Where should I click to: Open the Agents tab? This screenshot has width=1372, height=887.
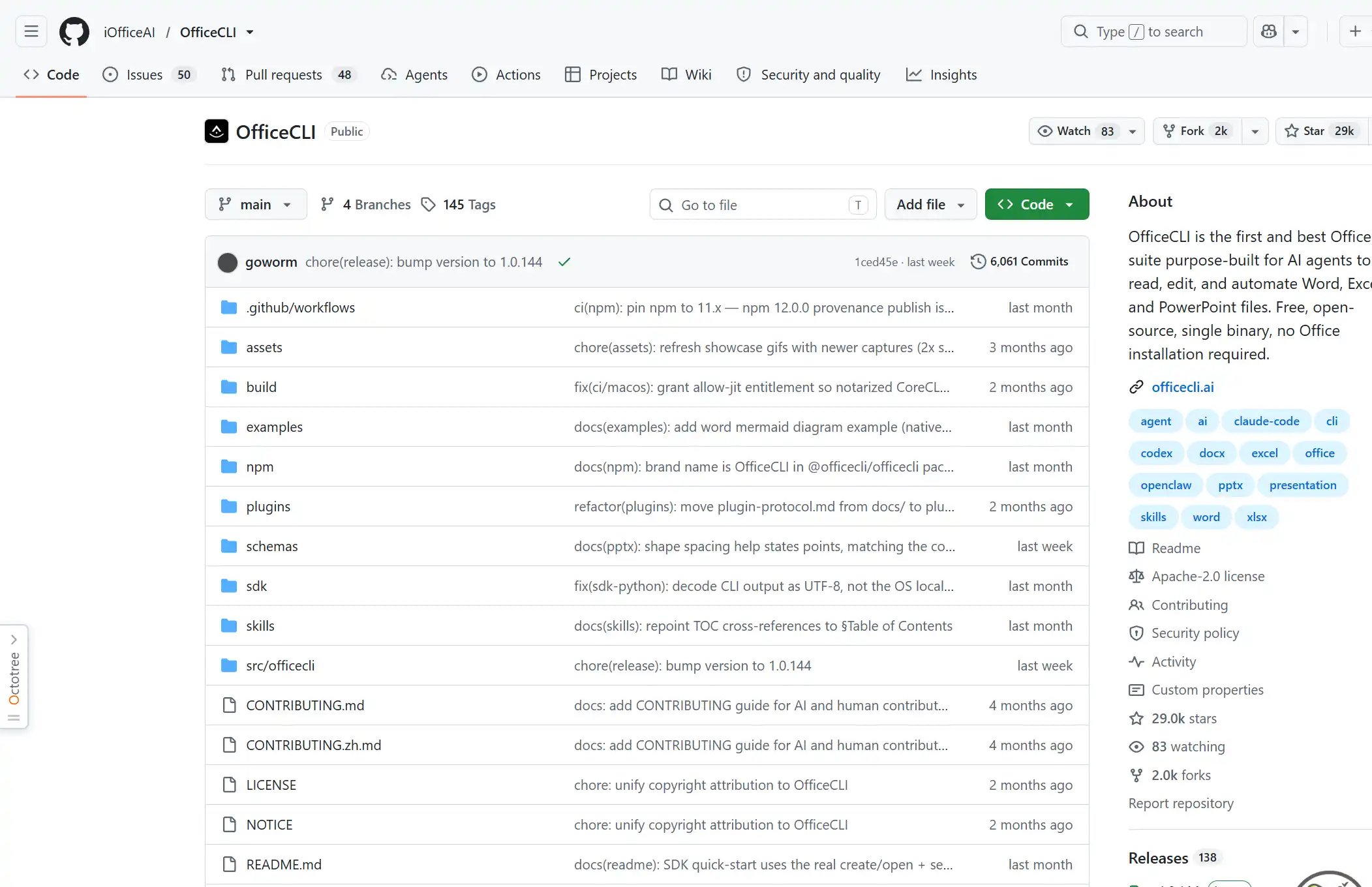coord(415,74)
